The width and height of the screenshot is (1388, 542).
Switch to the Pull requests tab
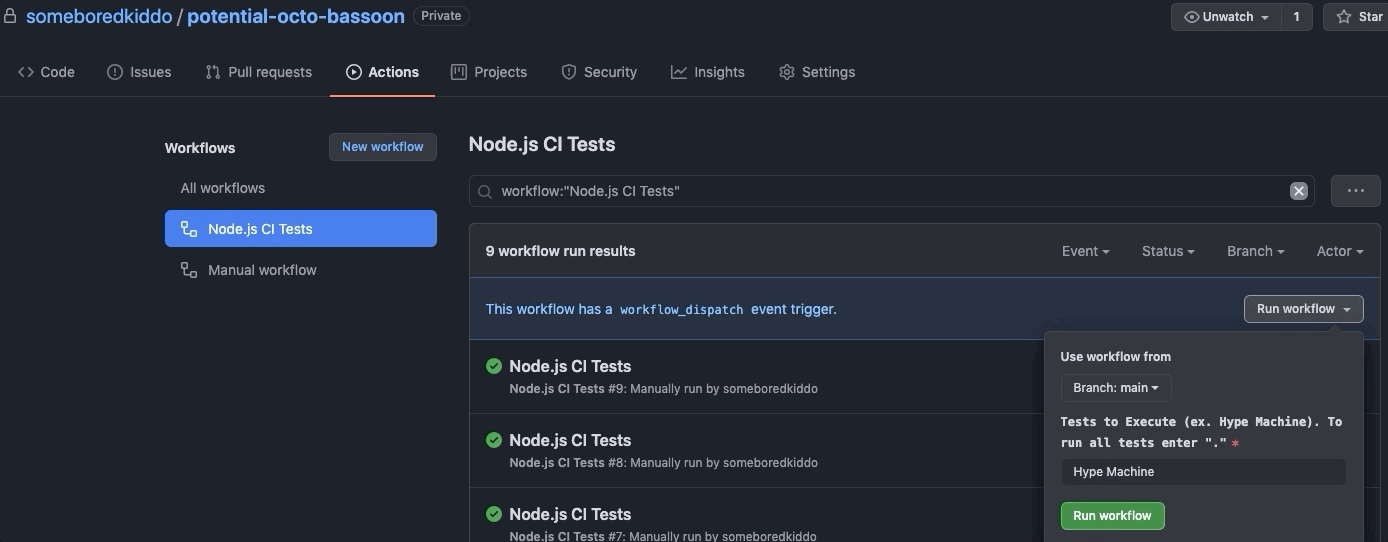(259, 72)
